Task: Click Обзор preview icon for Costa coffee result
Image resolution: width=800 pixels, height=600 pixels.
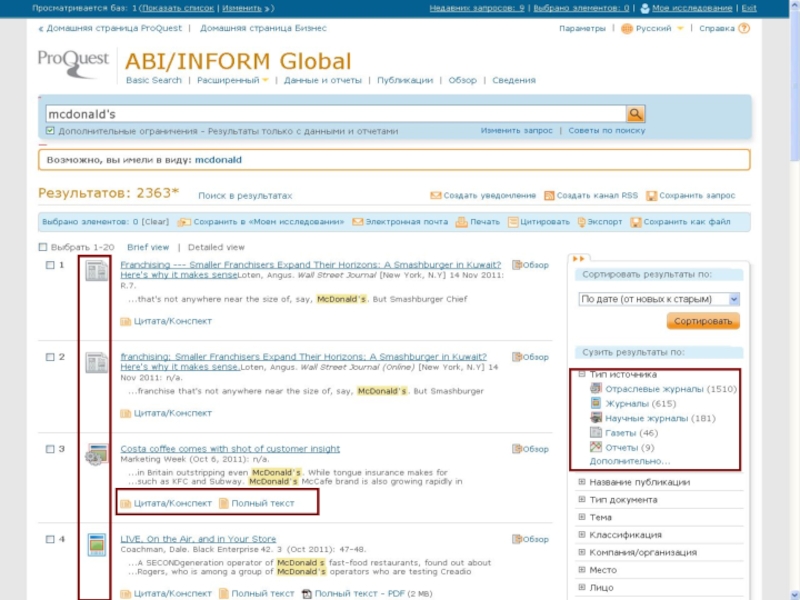Action: point(517,448)
